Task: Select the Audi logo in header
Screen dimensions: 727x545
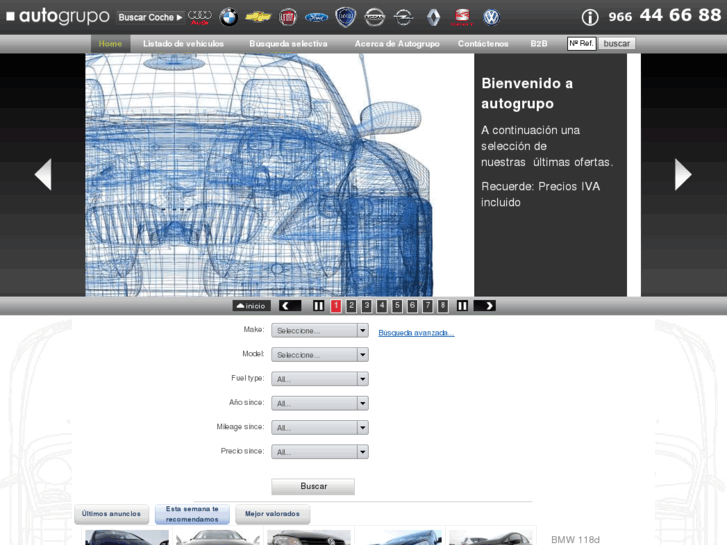Action: 200,17
